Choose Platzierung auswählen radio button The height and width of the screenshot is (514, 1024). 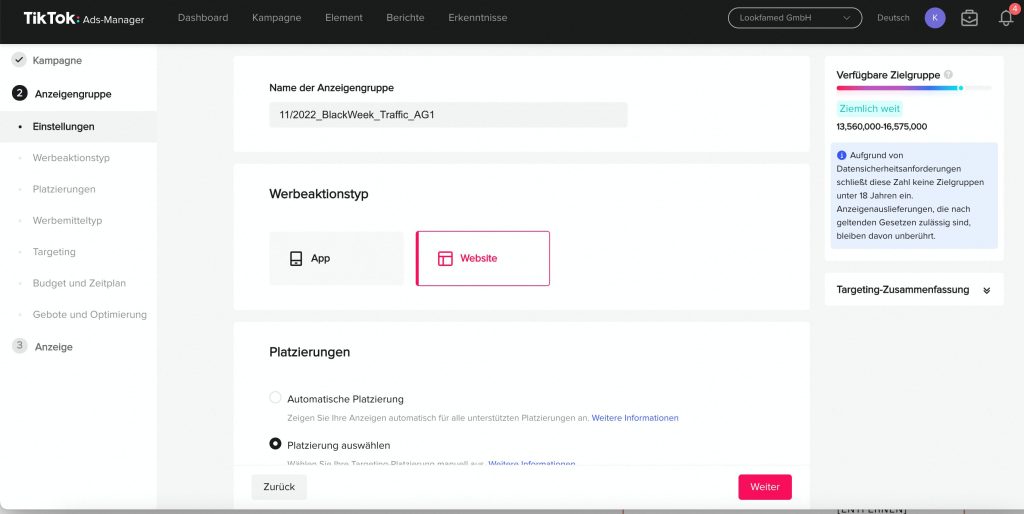pyautogui.click(x=276, y=444)
